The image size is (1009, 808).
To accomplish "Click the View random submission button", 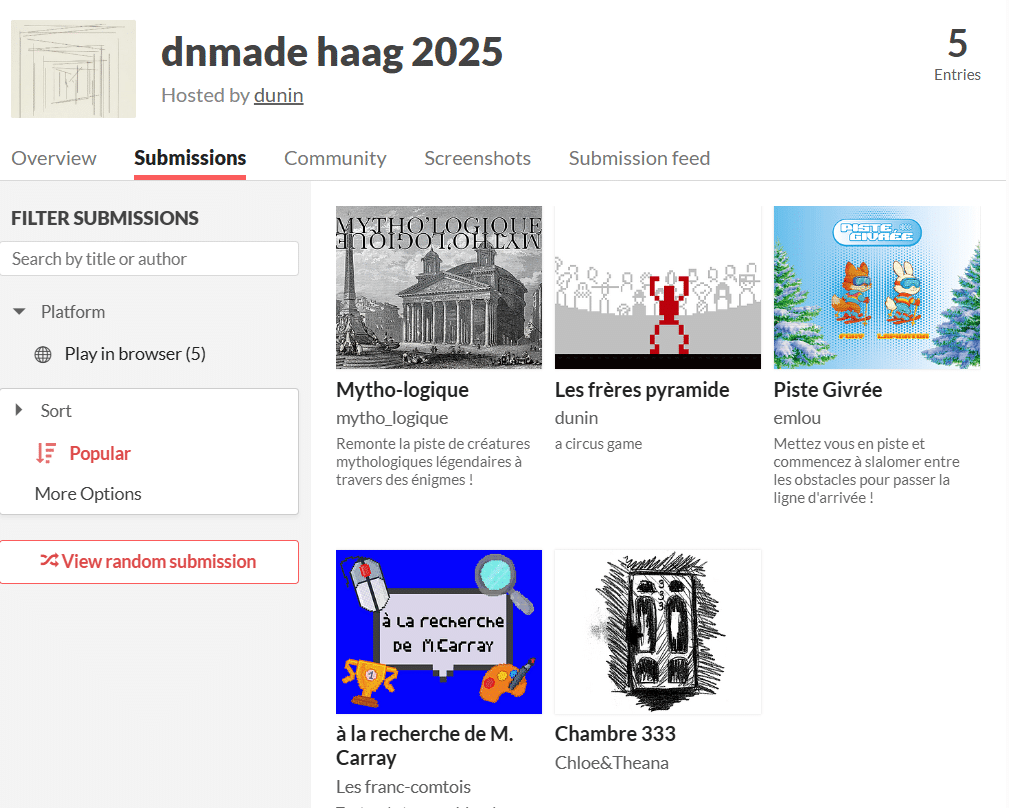I will click(149, 562).
